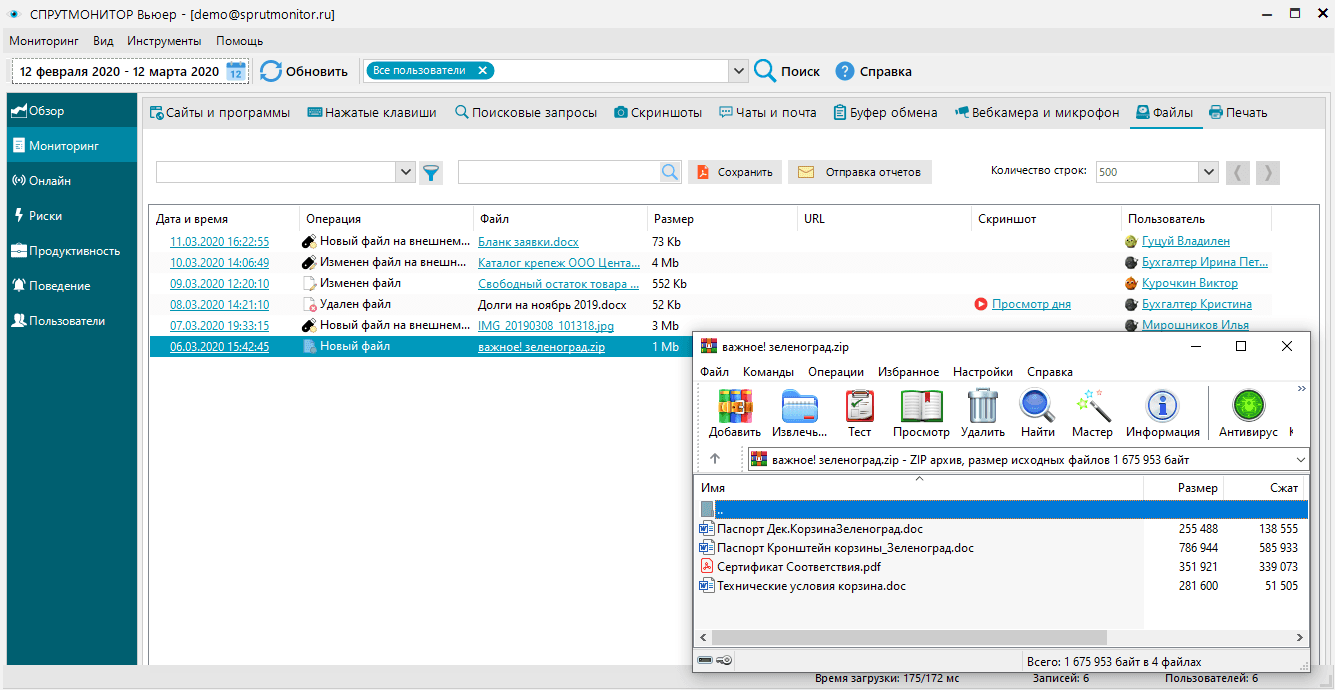Click WinRAR up-folder arrow
Screen dimensions: 1335x690
[715, 459]
